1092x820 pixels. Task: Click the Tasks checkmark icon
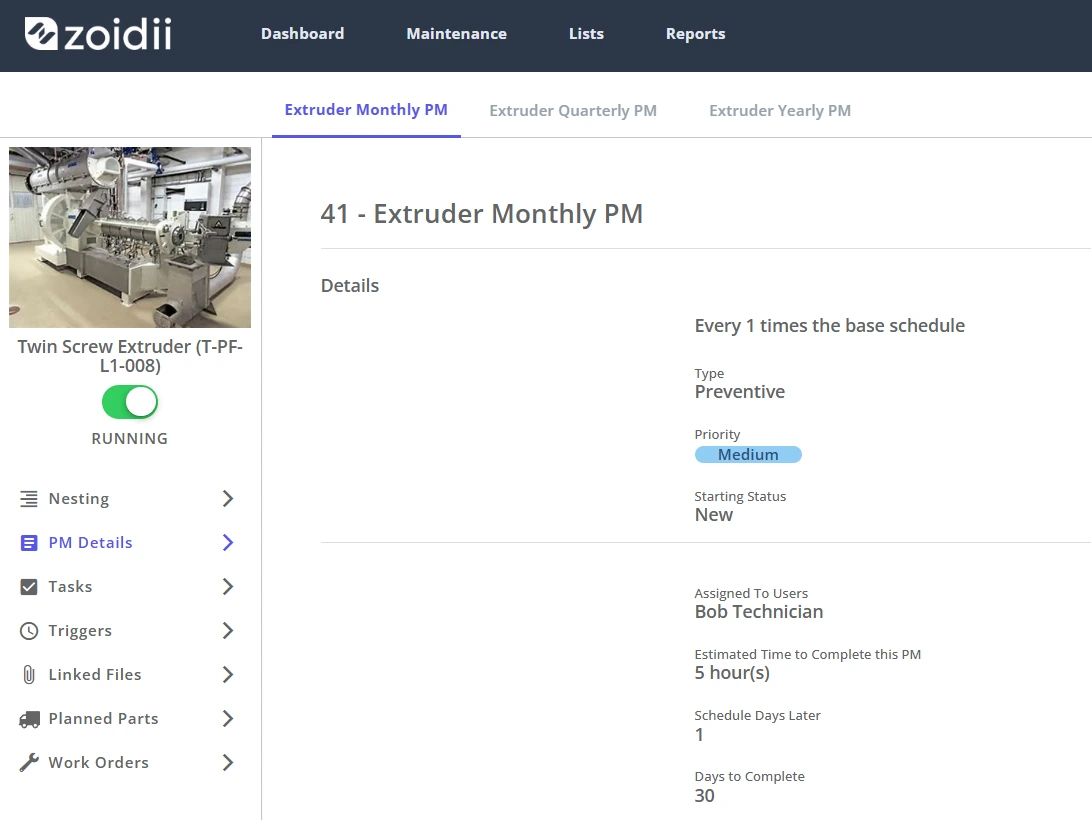(x=29, y=587)
